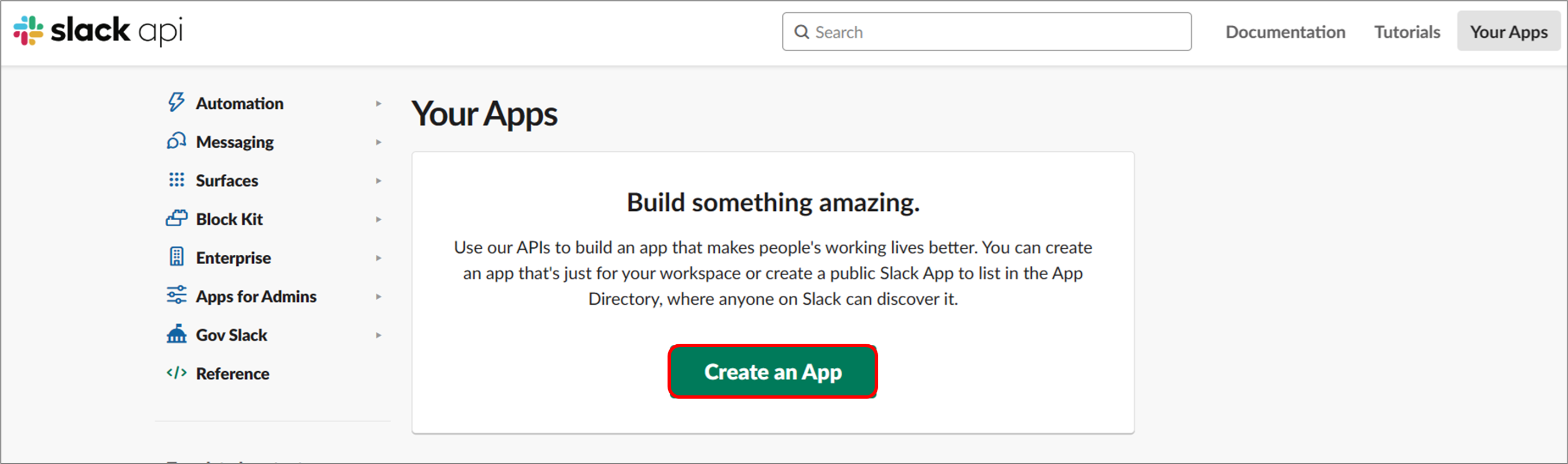The image size is (1568, 464).
Task: Expand the Enterprise sidebar section arrow
Action: coord(379,258)
